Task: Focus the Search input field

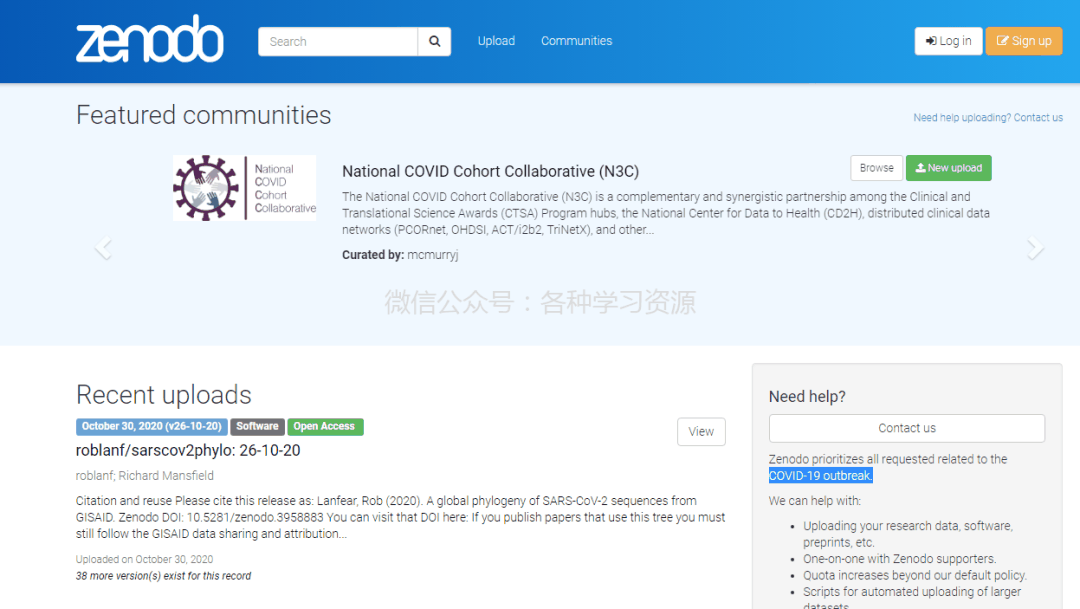Action: click(338, 41)
